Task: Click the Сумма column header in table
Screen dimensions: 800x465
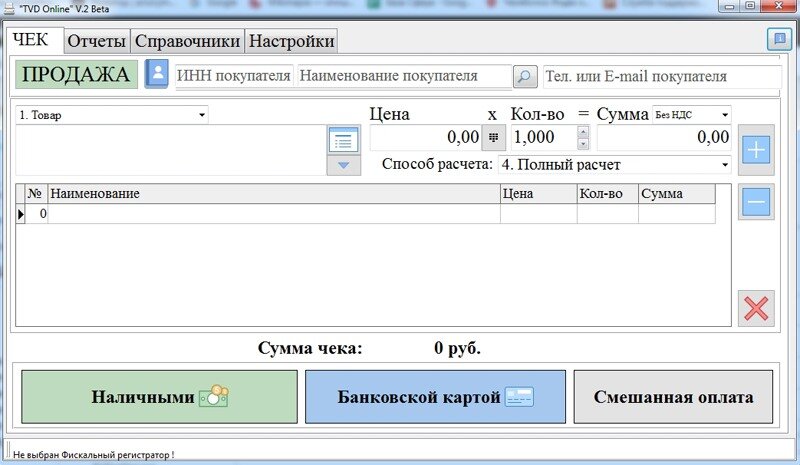Action: coord(677,194)
